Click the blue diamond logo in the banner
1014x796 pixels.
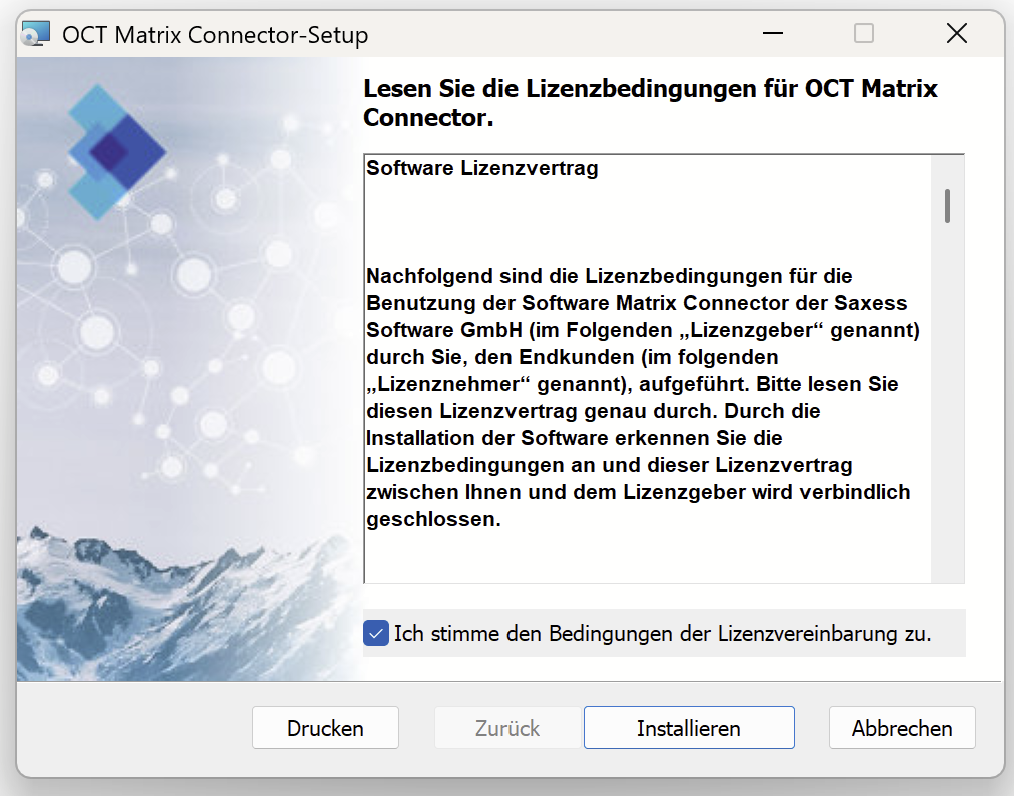(116, 151)
